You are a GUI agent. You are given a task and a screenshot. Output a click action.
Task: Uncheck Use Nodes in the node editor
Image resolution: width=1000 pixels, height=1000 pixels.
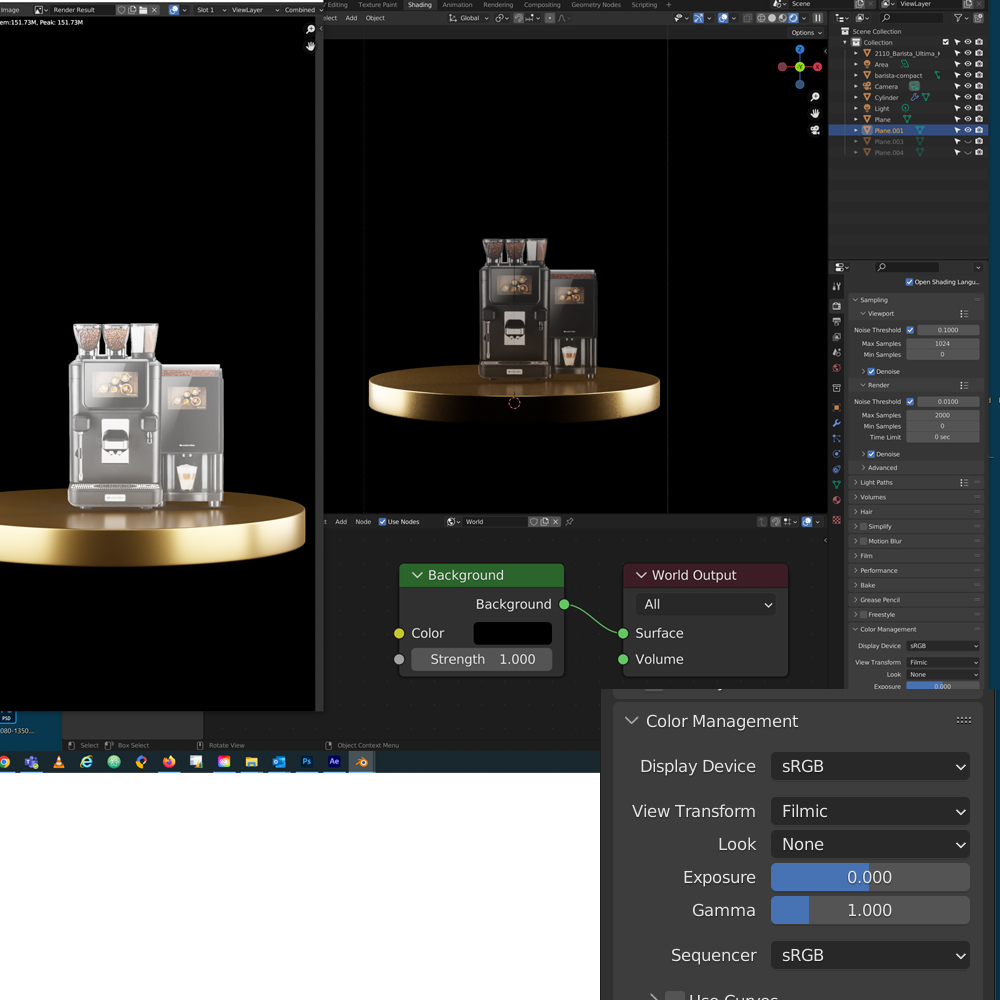(383, 522)
